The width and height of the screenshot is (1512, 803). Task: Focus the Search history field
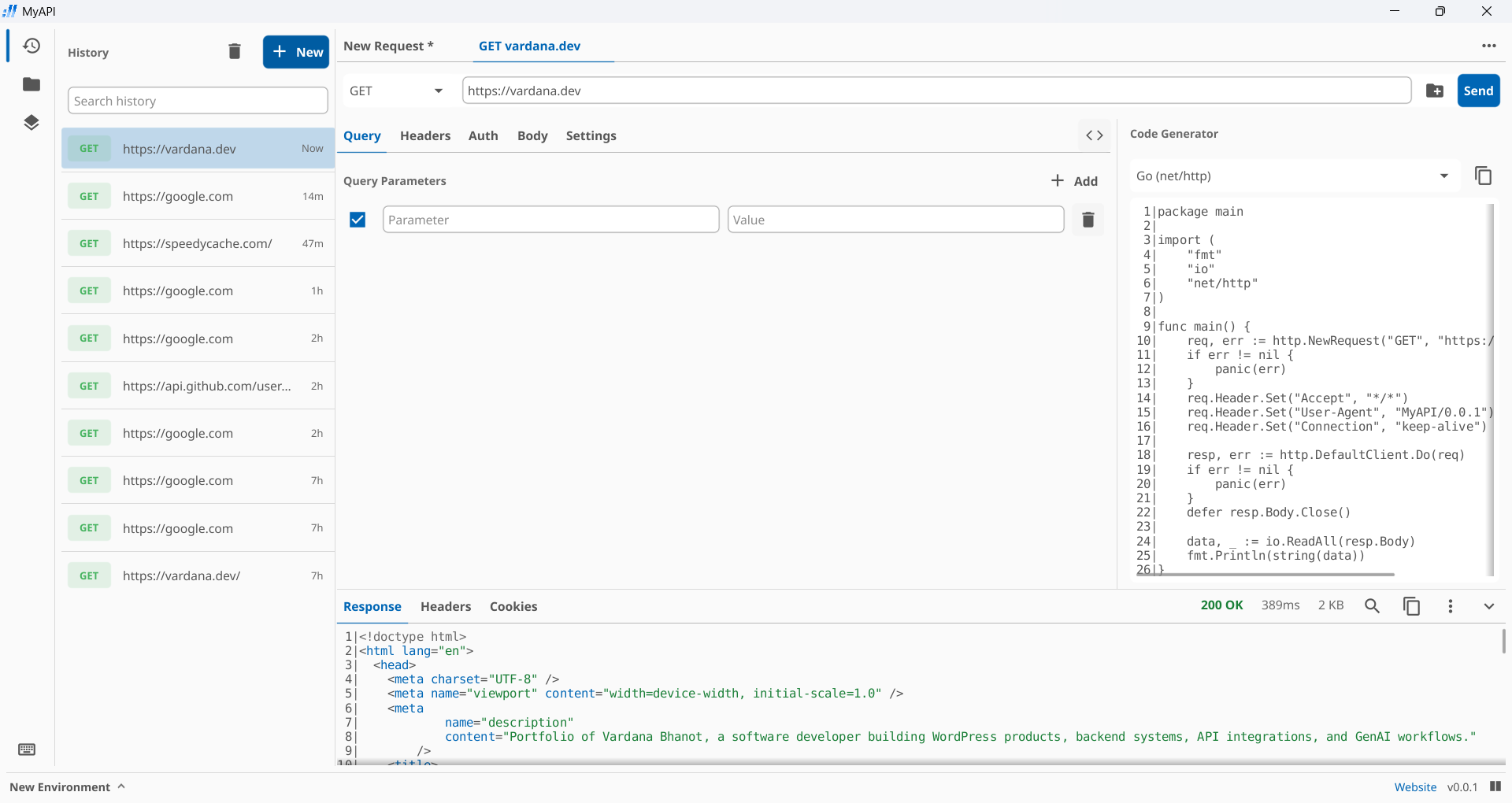[x=198, y=101]
